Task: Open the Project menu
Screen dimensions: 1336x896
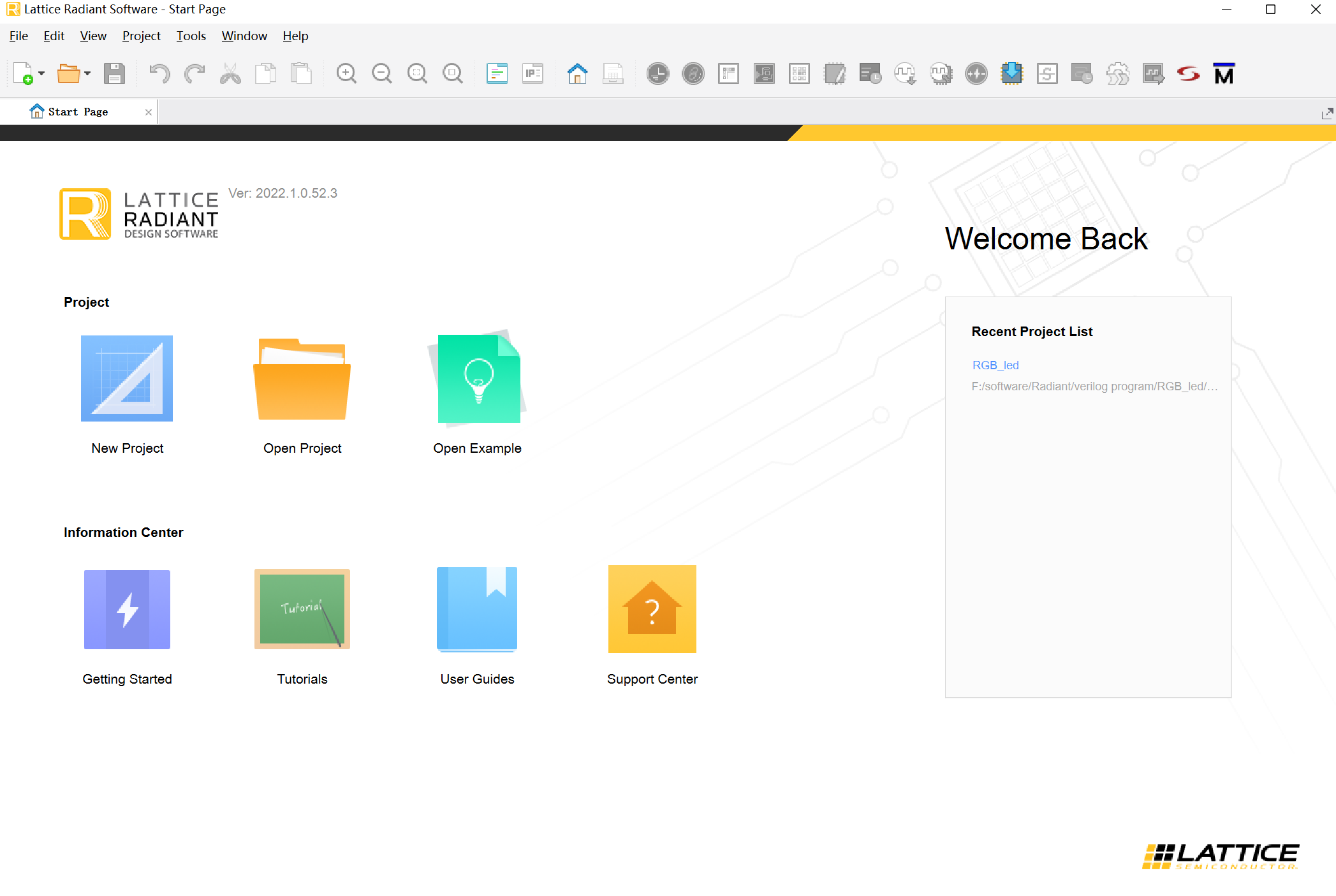Action: click(x=142, y=36)
